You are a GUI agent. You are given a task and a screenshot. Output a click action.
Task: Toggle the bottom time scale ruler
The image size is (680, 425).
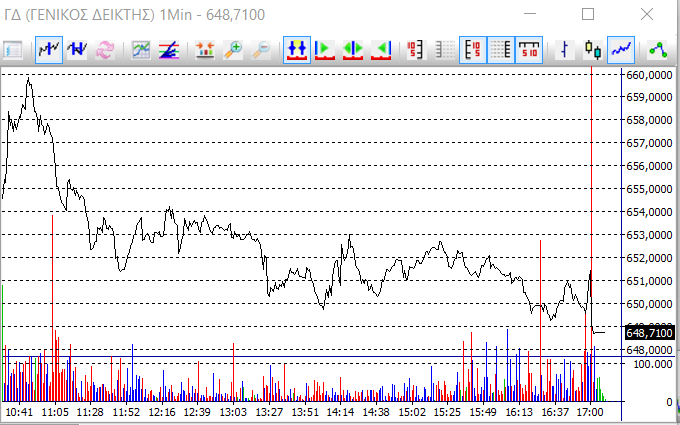[x=529, y=50]
